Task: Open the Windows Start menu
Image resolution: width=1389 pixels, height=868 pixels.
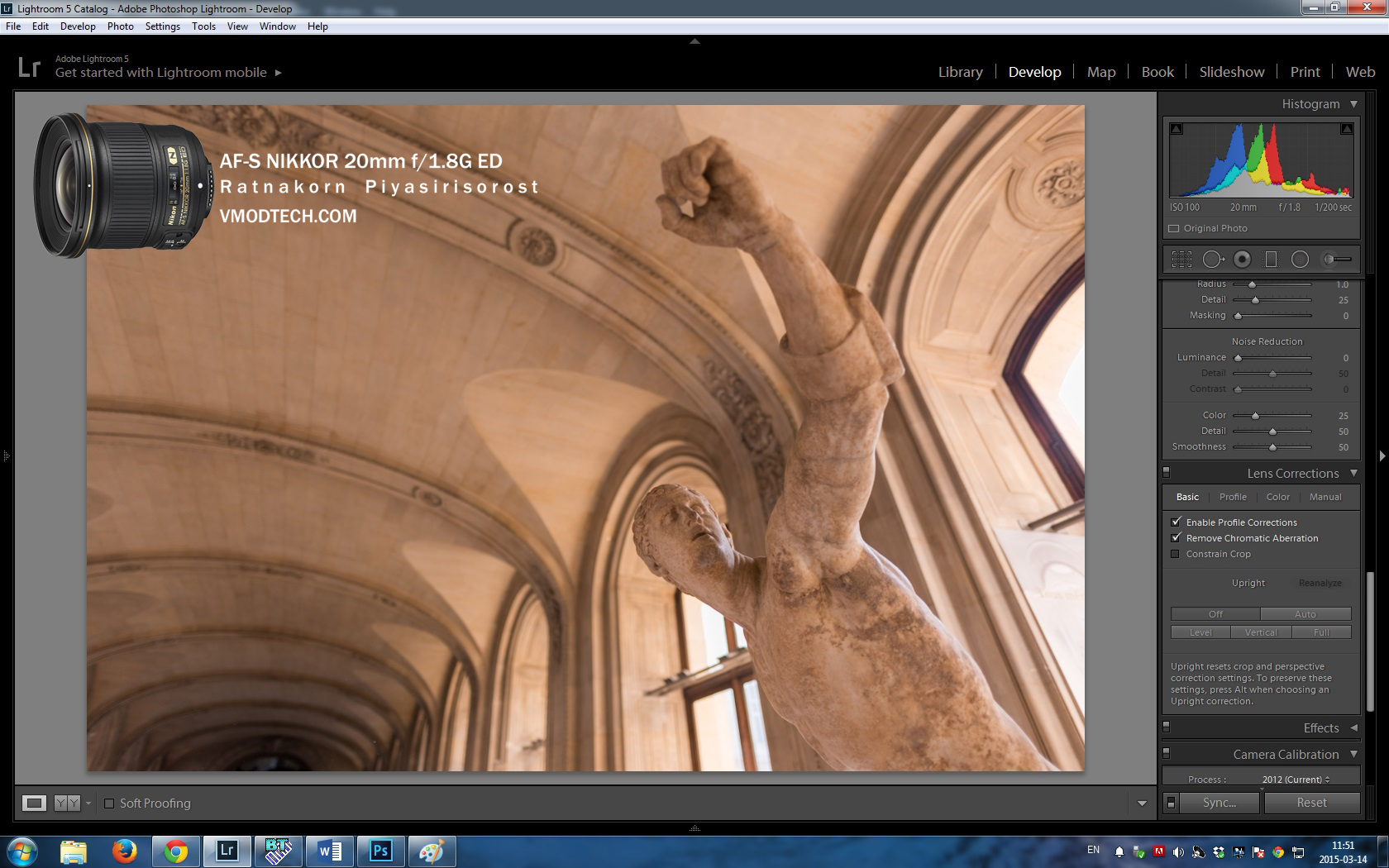Action: coord(22,851)
